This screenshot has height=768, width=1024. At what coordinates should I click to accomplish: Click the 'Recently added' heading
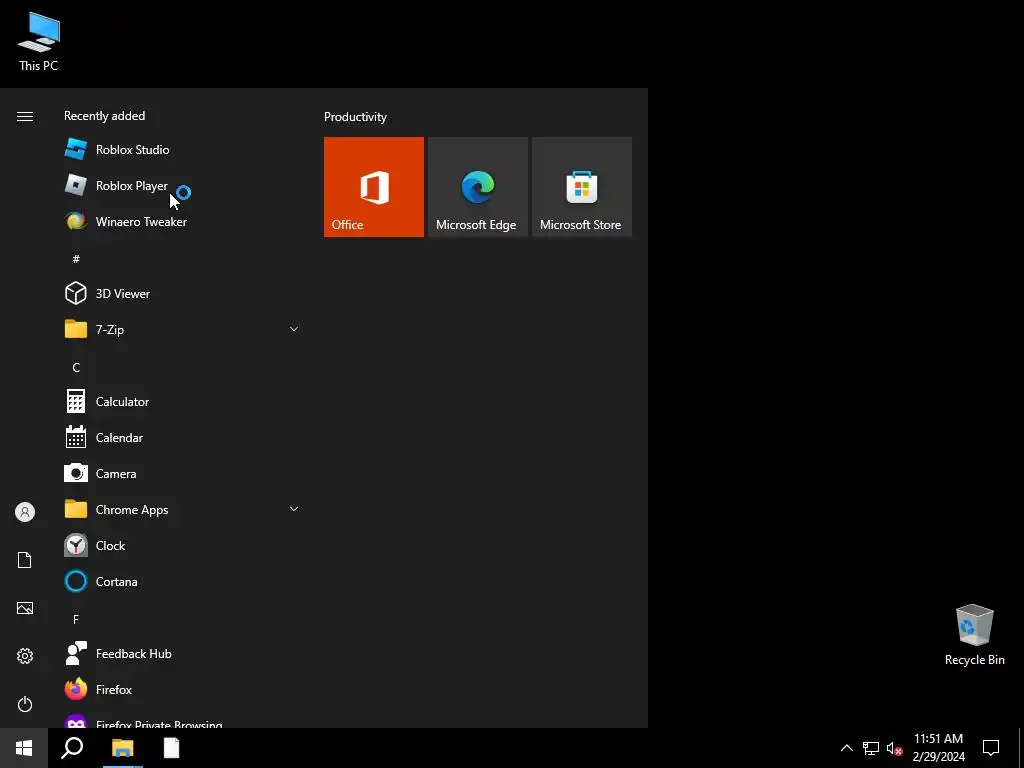pyautogui.click(x=104, y=116)
